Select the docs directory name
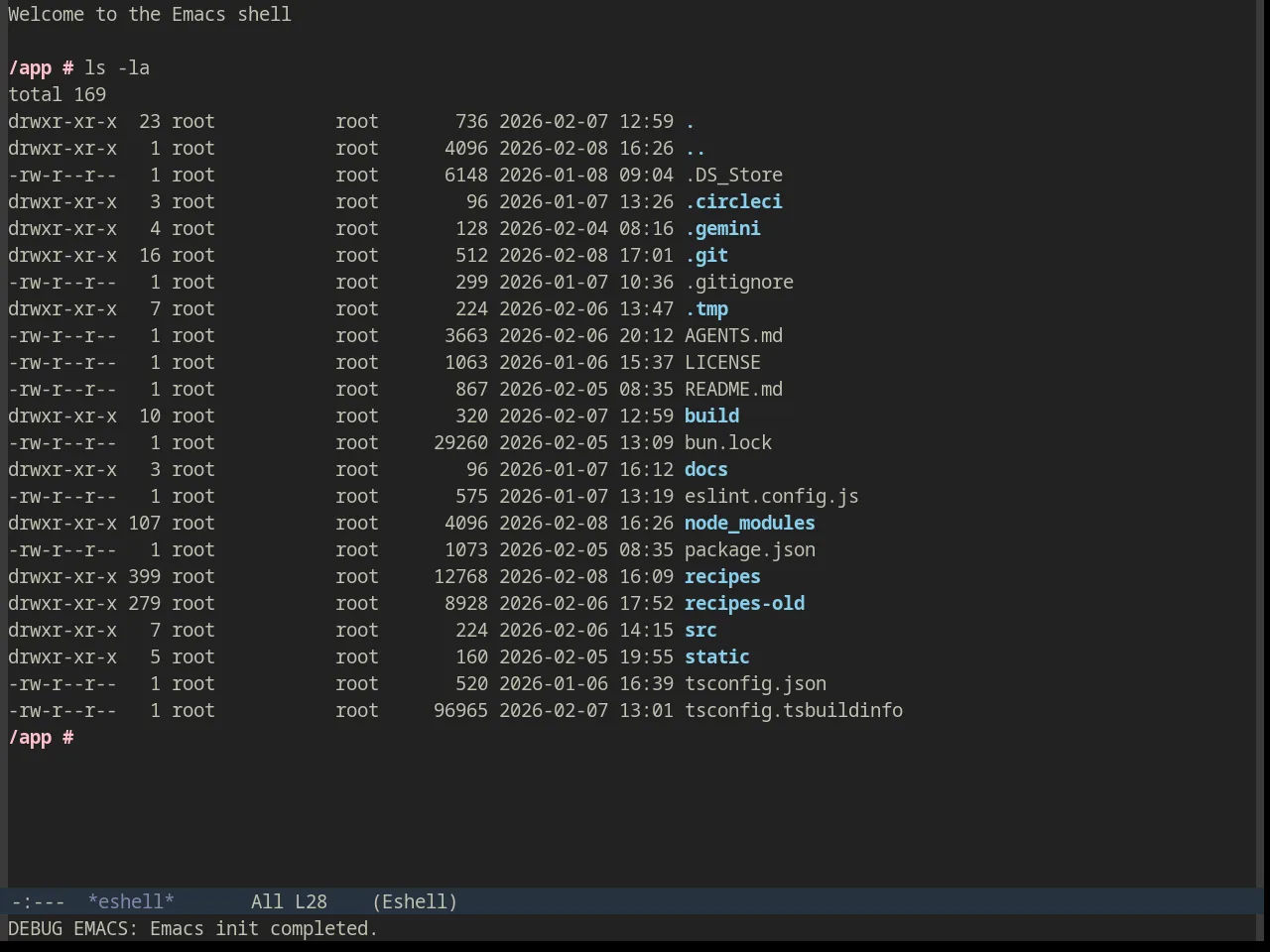 pyautogui.click(x=706, y=469)
